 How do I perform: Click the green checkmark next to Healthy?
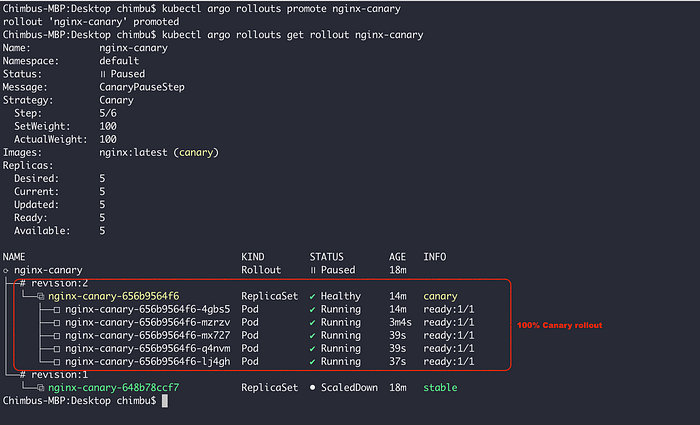tap(312, 296)
